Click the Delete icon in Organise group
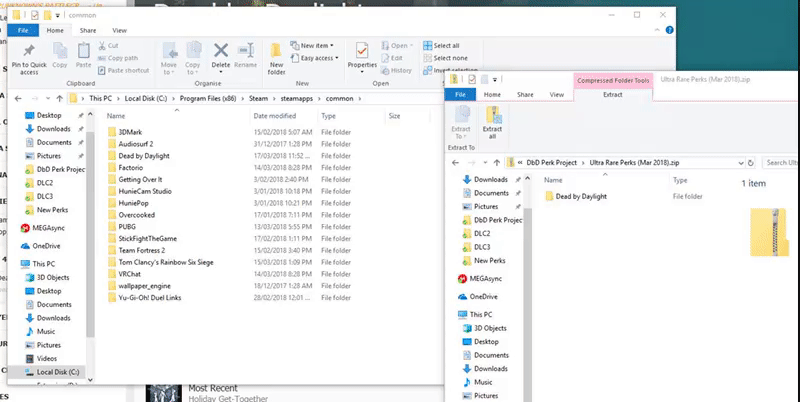 click(x=221, y=51)
